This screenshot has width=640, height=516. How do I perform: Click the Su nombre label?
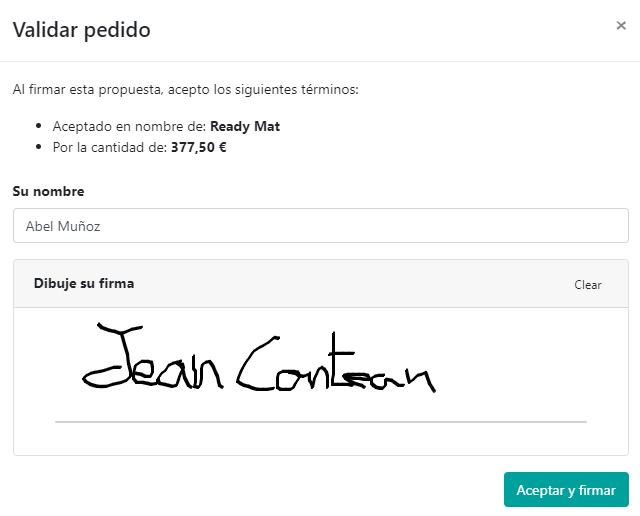pyautogui.click(x=48, y=191)
